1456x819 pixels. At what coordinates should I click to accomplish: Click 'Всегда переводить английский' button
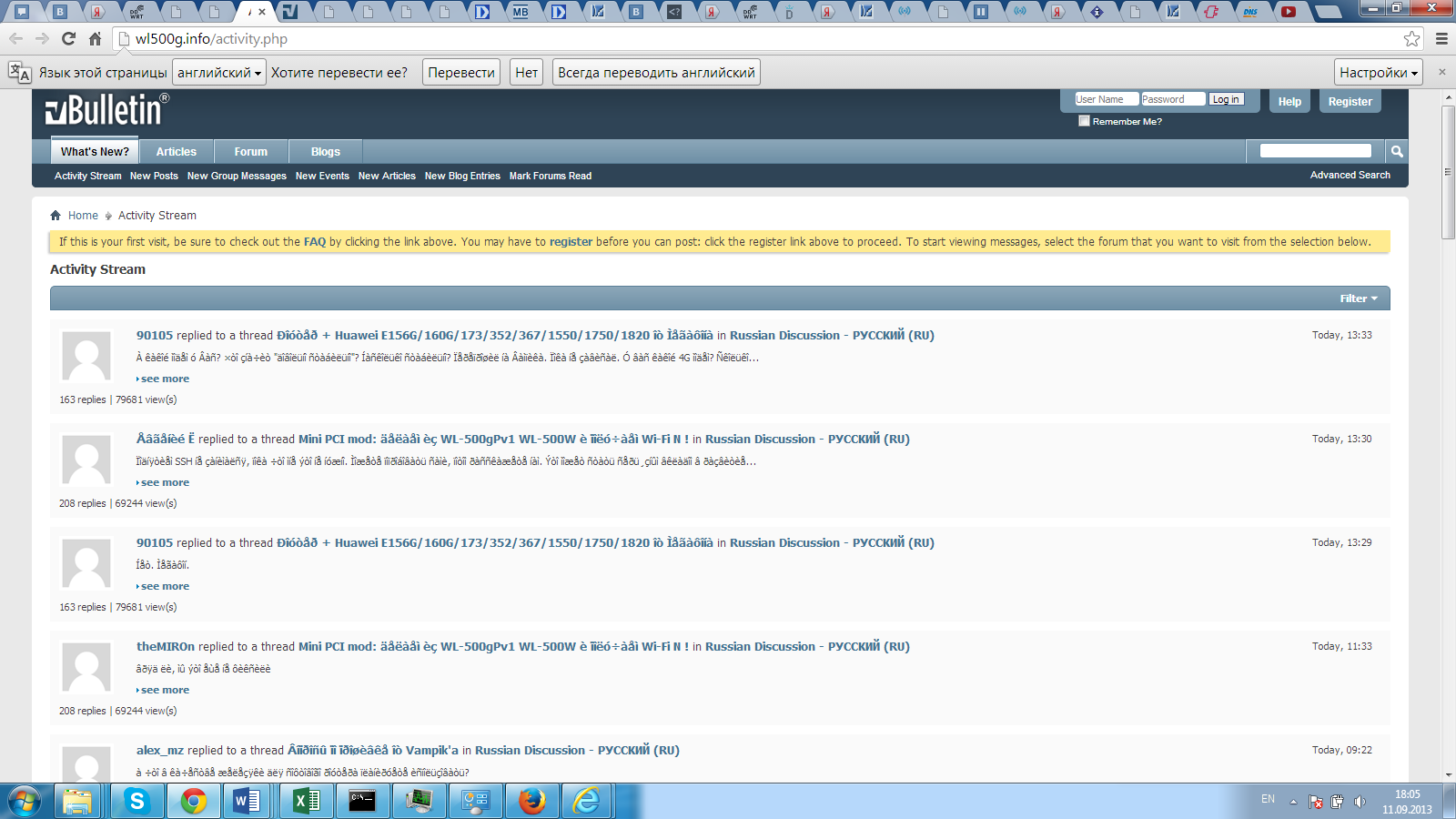point(656,73)
